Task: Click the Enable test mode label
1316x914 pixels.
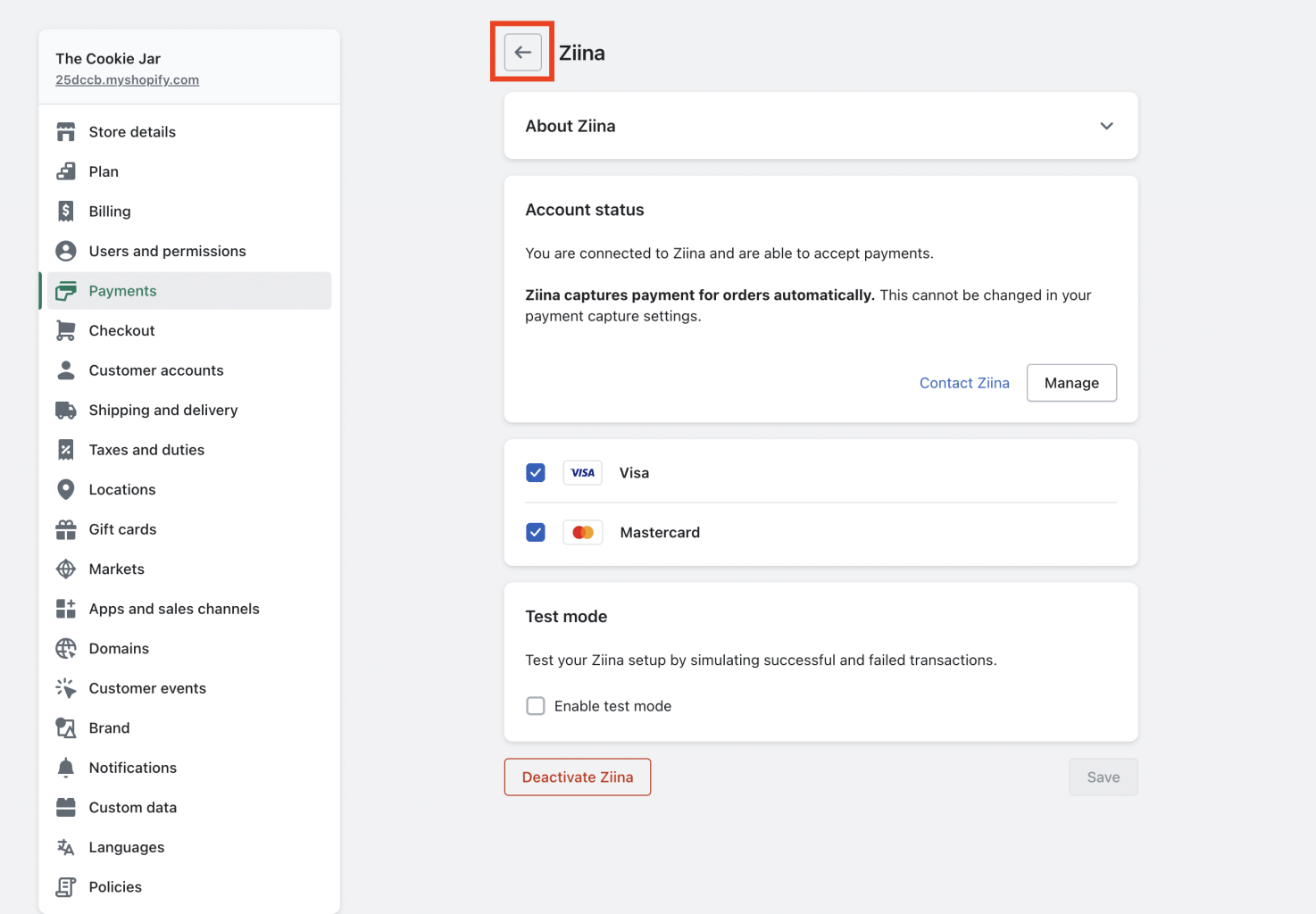Action: (612, 706)
